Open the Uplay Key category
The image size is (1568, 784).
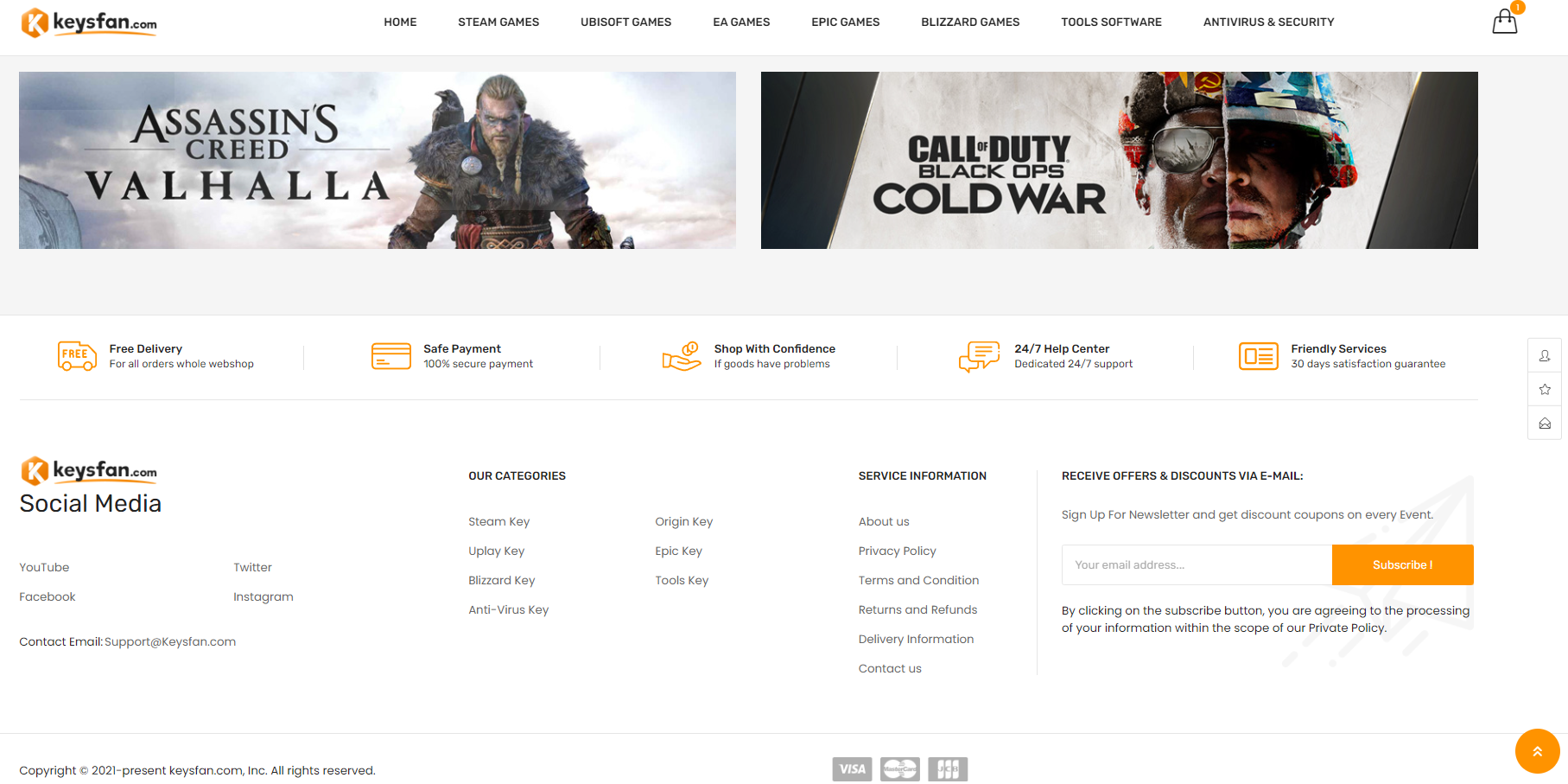[x=497, y=551]
